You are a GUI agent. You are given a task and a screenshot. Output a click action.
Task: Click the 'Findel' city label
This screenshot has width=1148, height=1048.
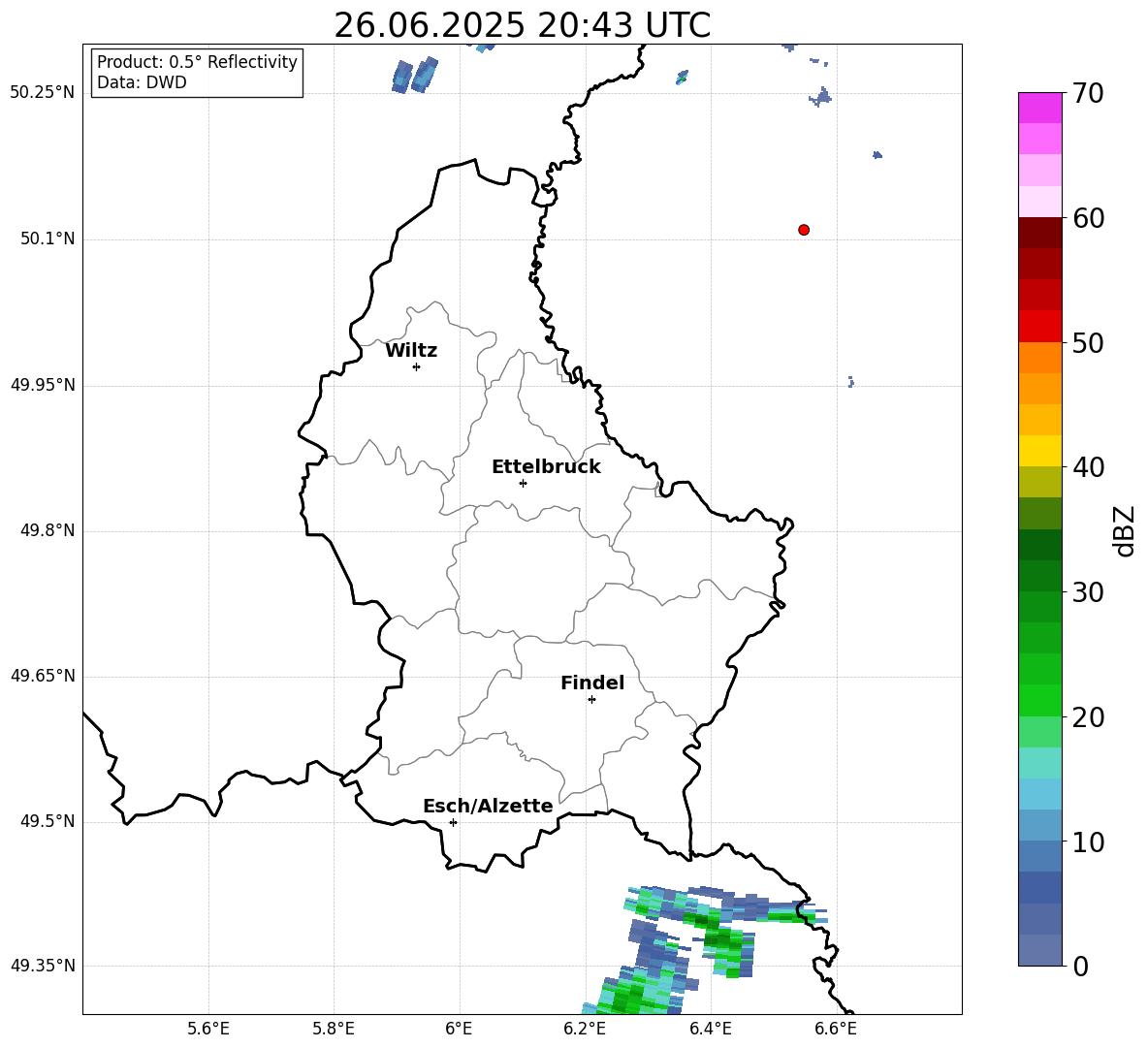(592, 683)
